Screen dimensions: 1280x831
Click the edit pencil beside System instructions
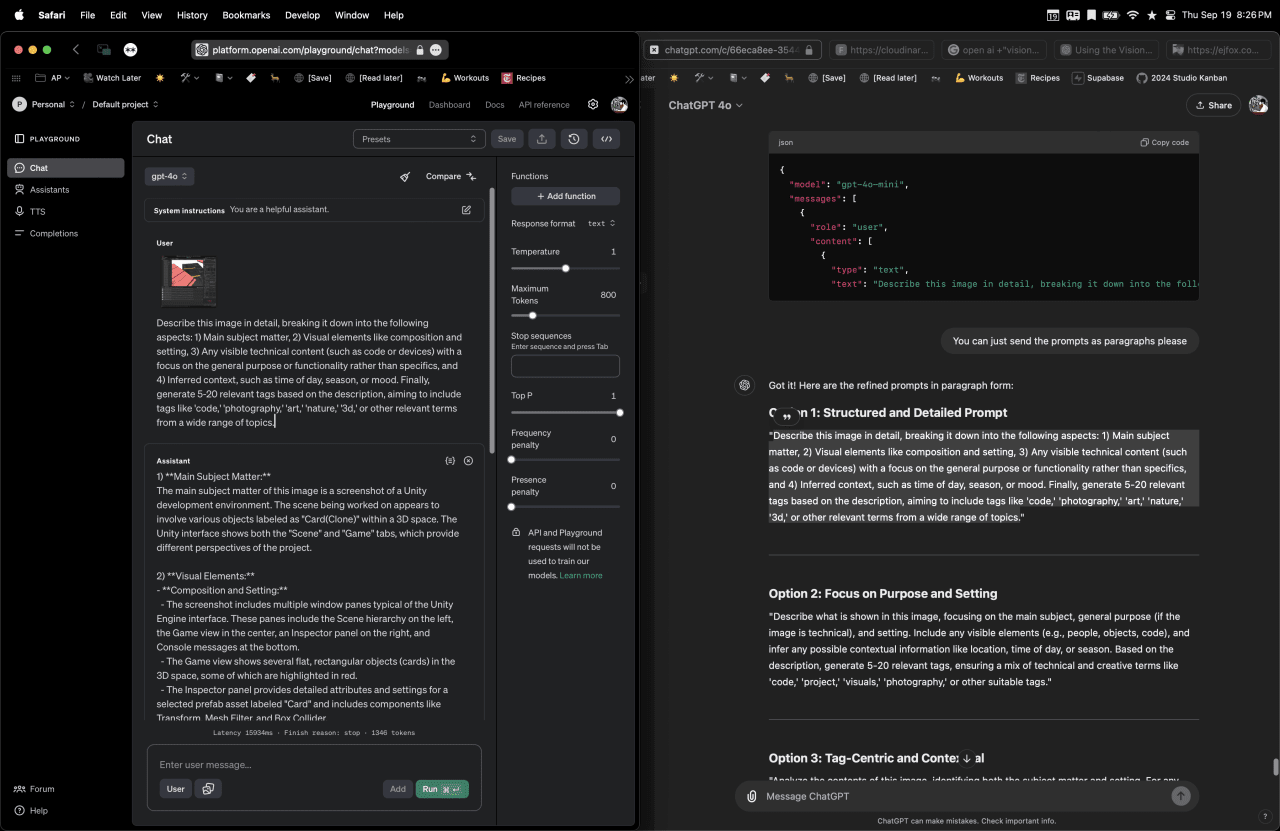[466, 210]
